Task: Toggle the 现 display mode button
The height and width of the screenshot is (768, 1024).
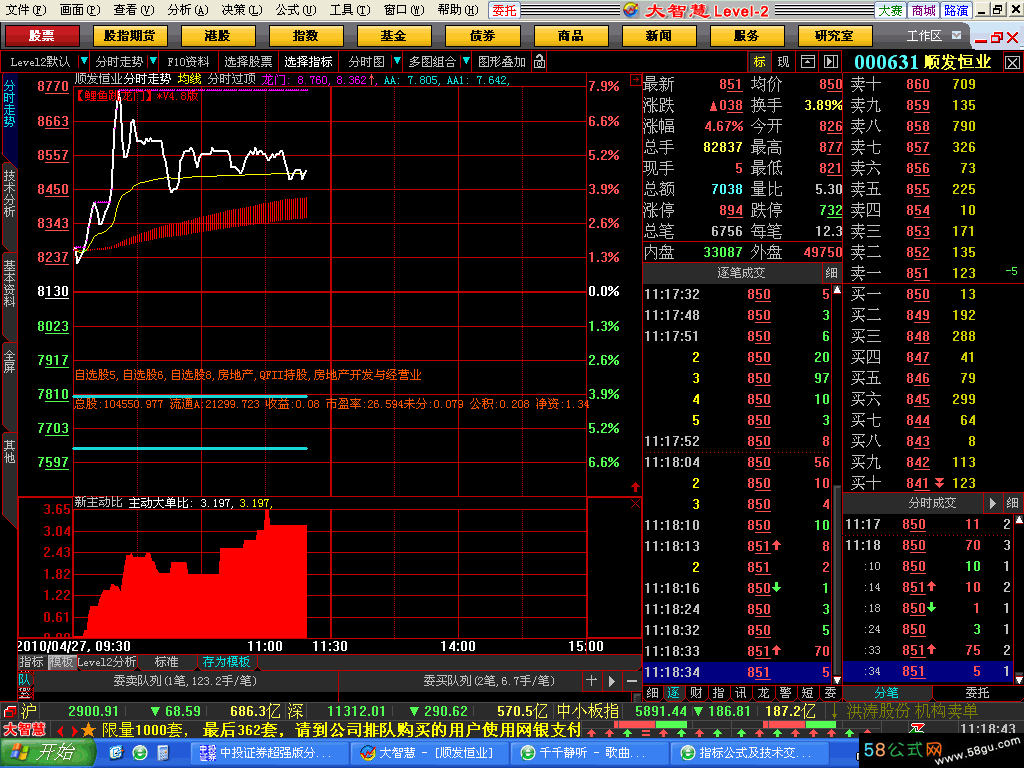Action: pos(783,62)
